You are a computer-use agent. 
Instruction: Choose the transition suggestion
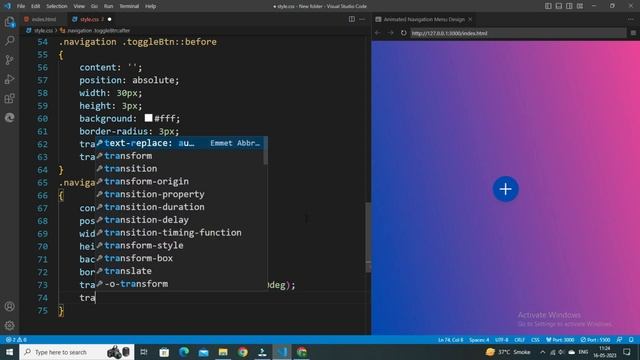[180, 169]
